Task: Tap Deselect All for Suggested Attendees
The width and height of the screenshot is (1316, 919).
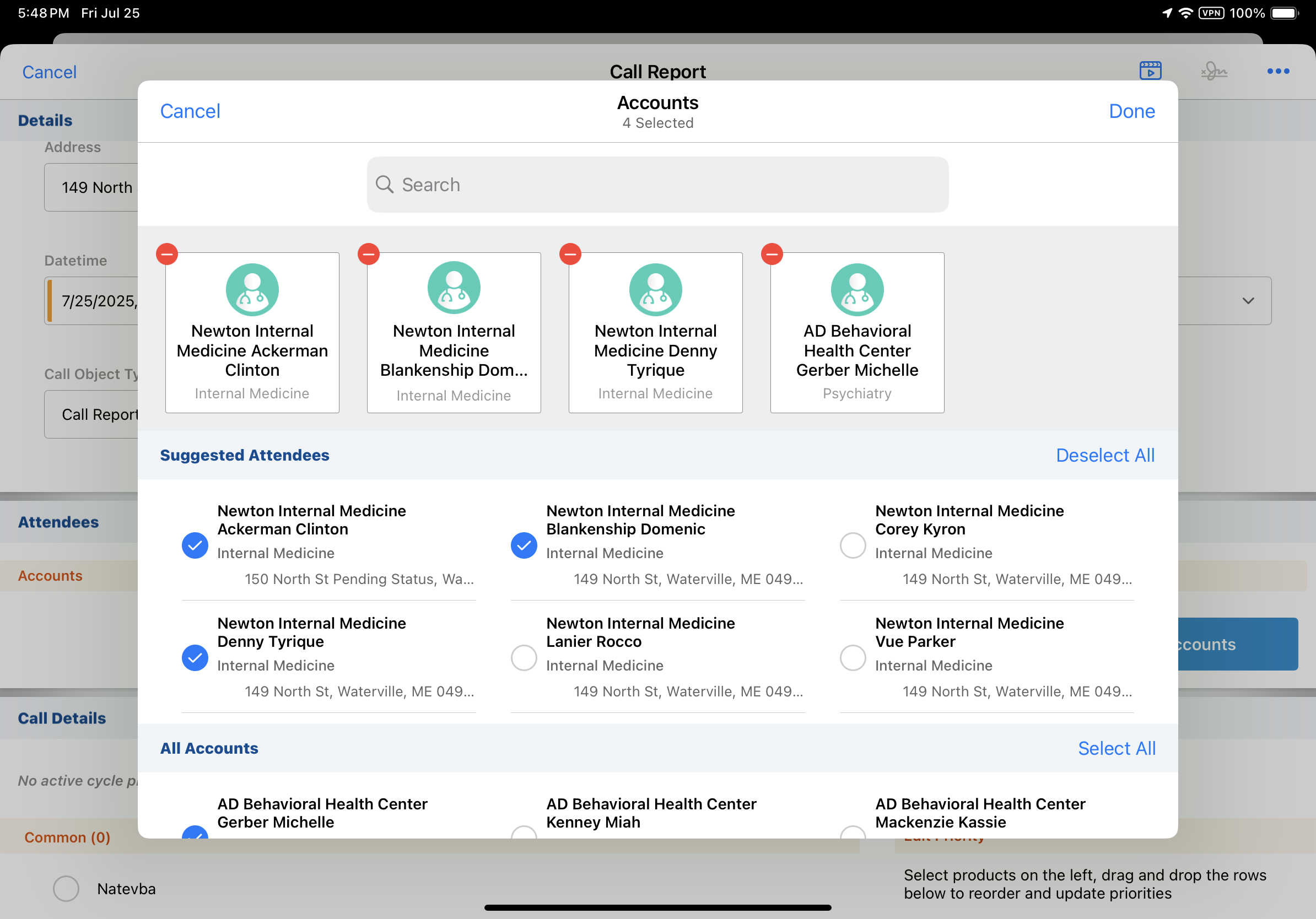Action: point(1104,455)
